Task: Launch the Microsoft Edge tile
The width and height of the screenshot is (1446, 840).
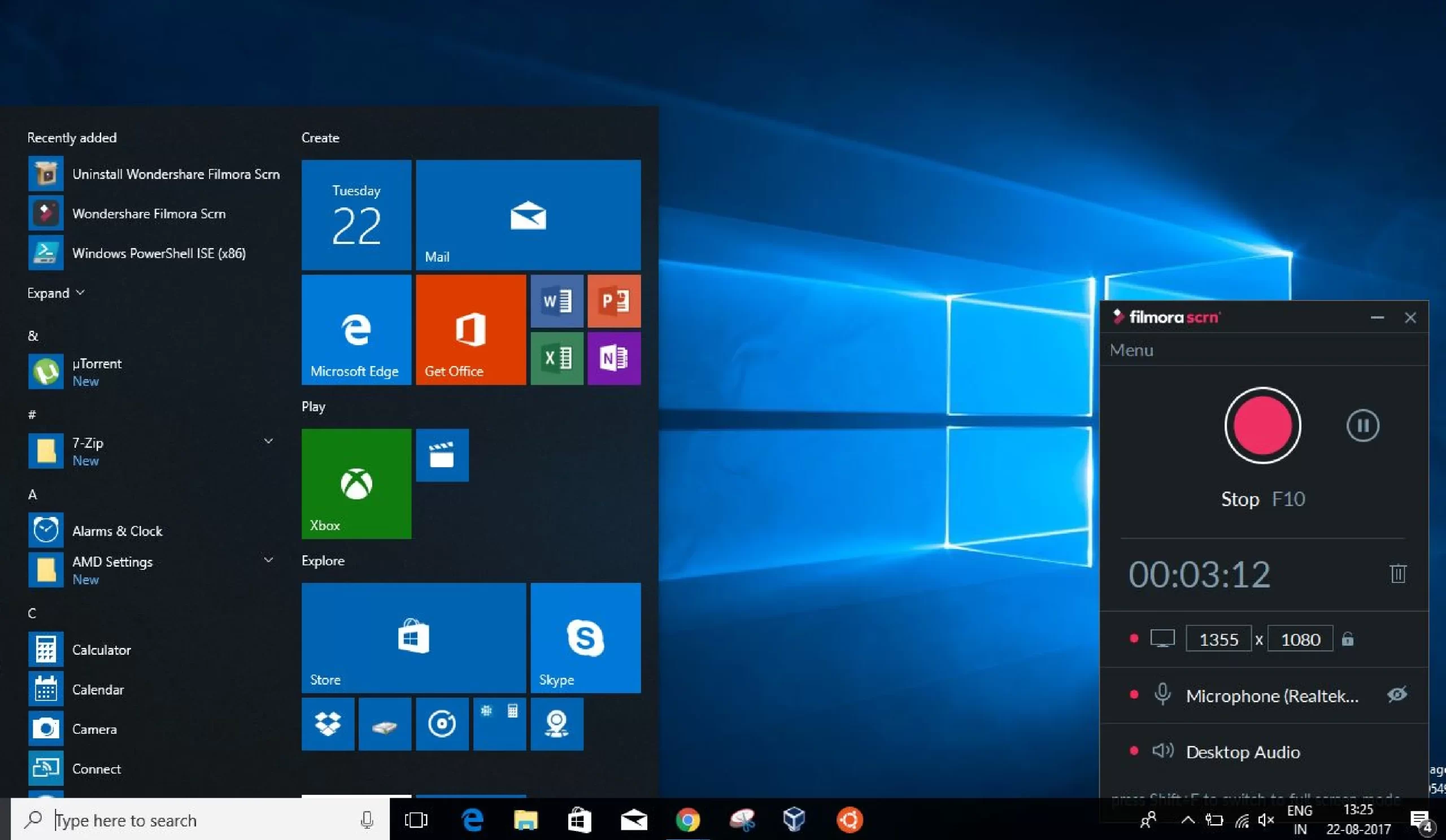Action: 356,329
